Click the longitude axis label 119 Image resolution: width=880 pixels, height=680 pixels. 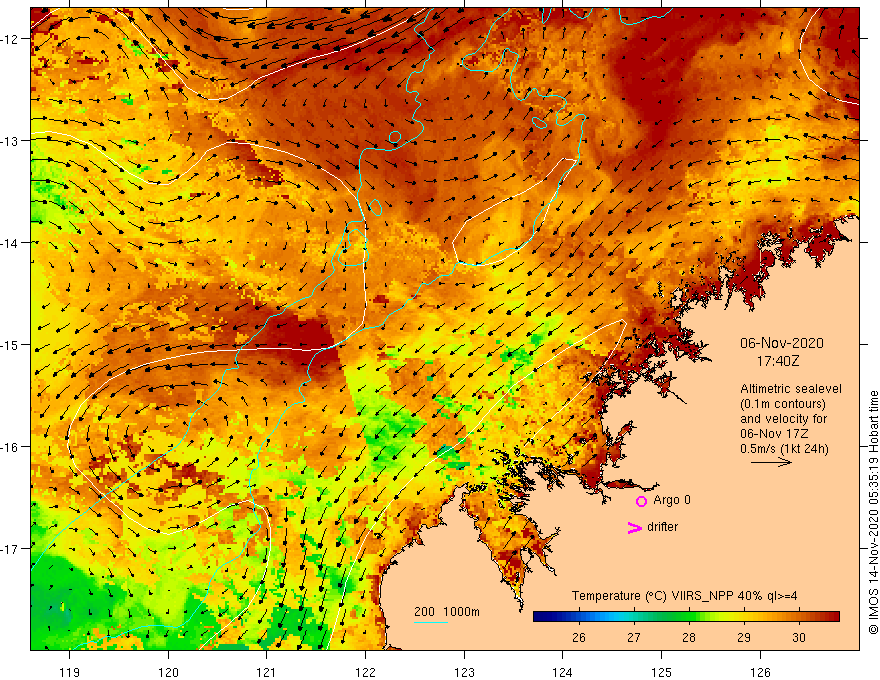point(70,672)
